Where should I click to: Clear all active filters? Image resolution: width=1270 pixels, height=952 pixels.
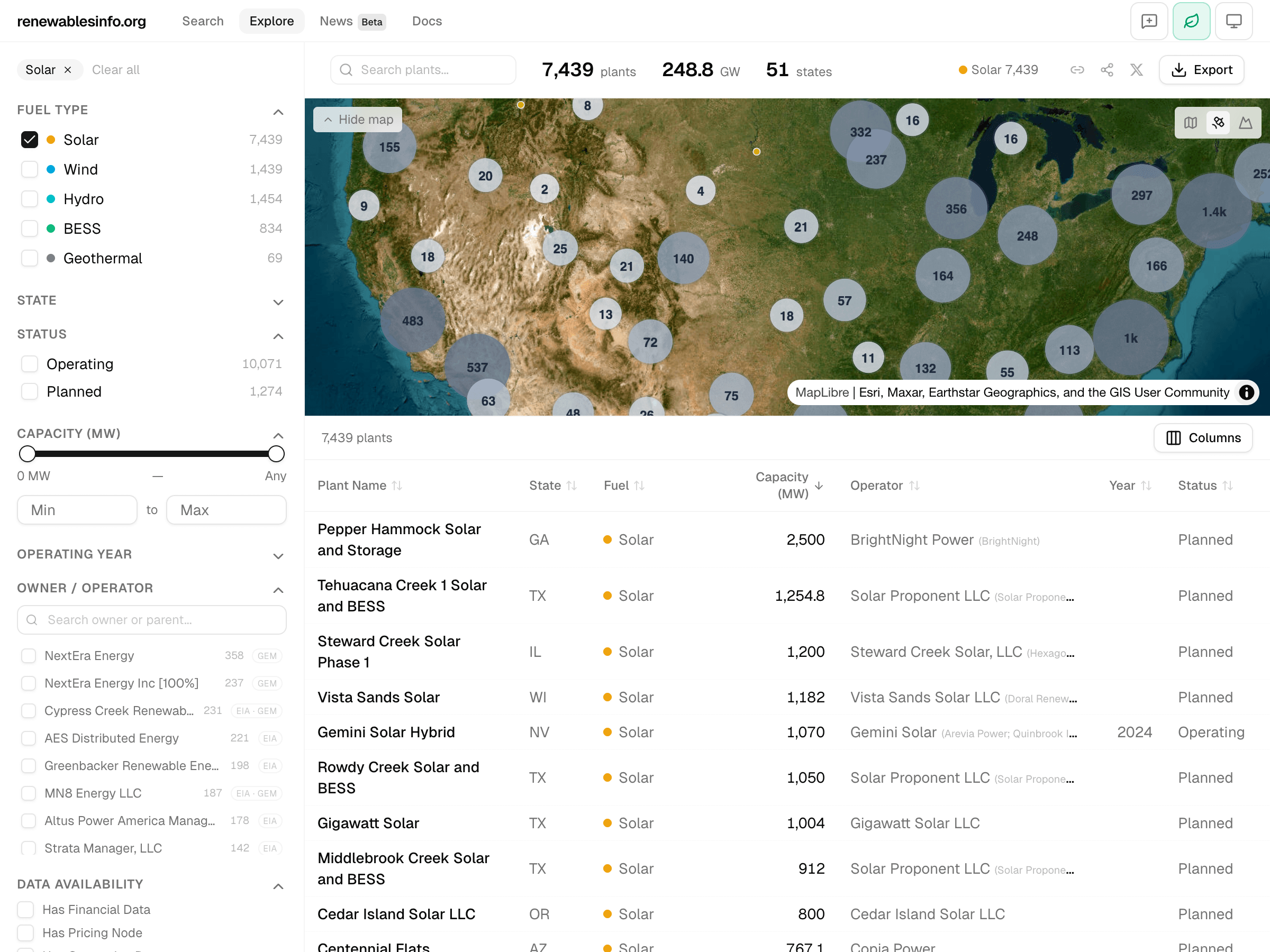tap(115, 69)
